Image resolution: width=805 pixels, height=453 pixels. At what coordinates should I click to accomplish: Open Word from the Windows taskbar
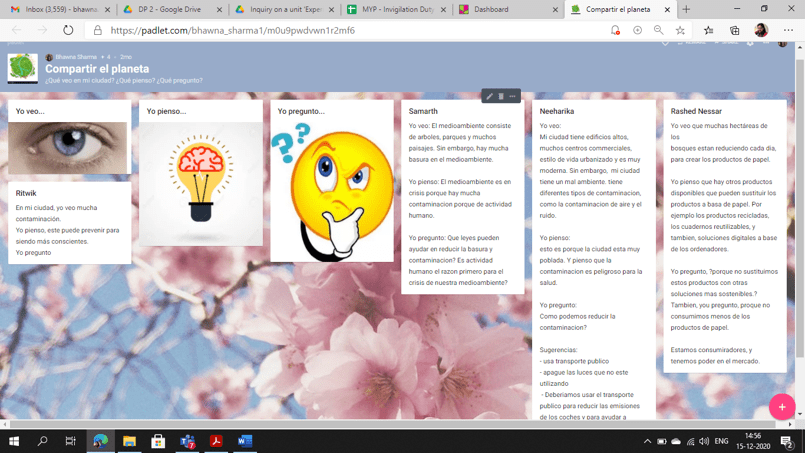(245, 441)
